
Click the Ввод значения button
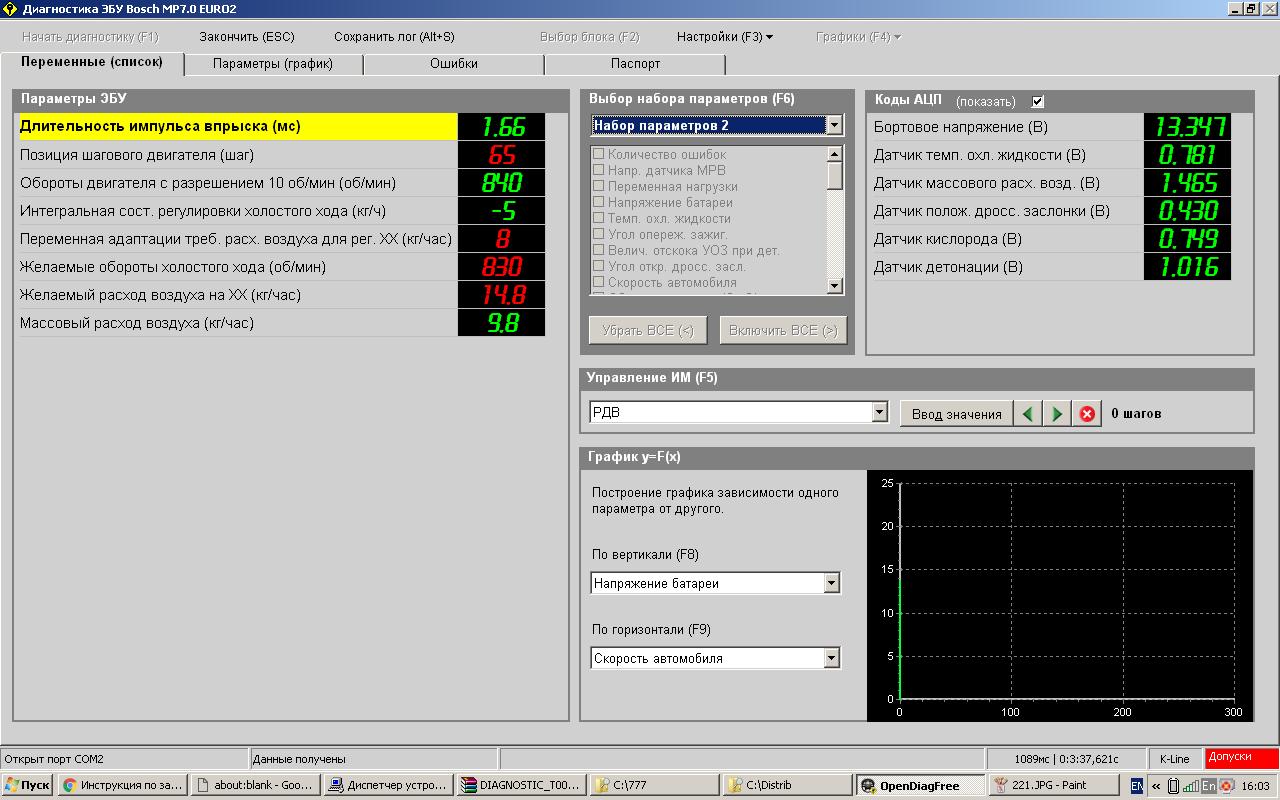pos(956,414)
